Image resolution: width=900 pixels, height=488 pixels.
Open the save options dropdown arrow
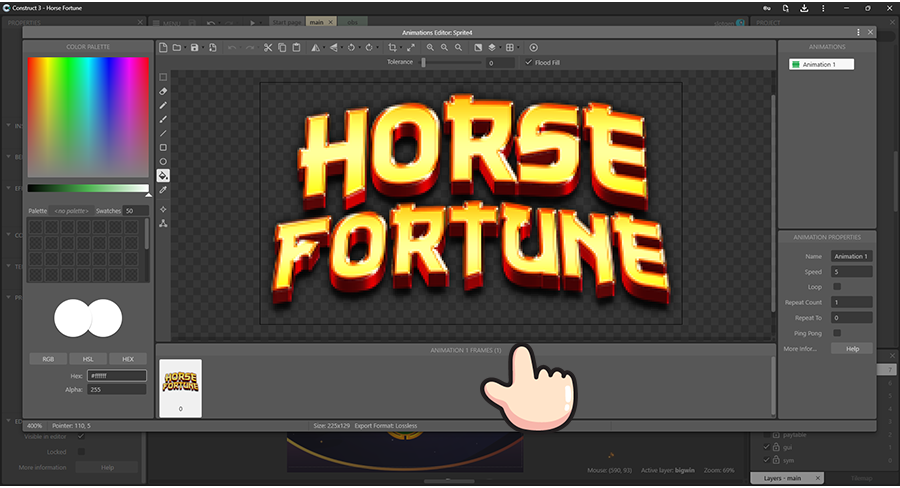point(203,47)
